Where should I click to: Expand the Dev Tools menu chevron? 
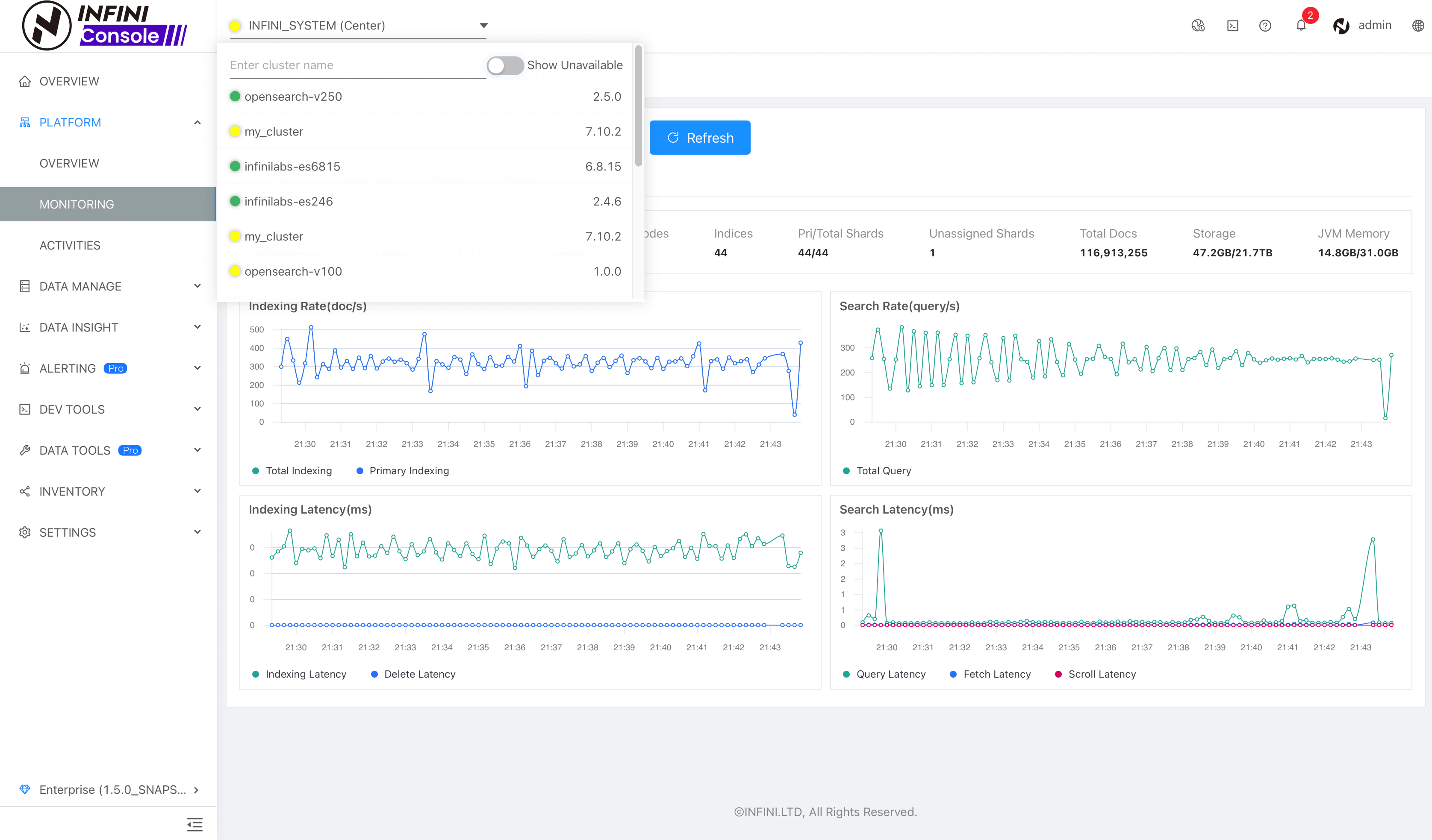coord(197,409)
